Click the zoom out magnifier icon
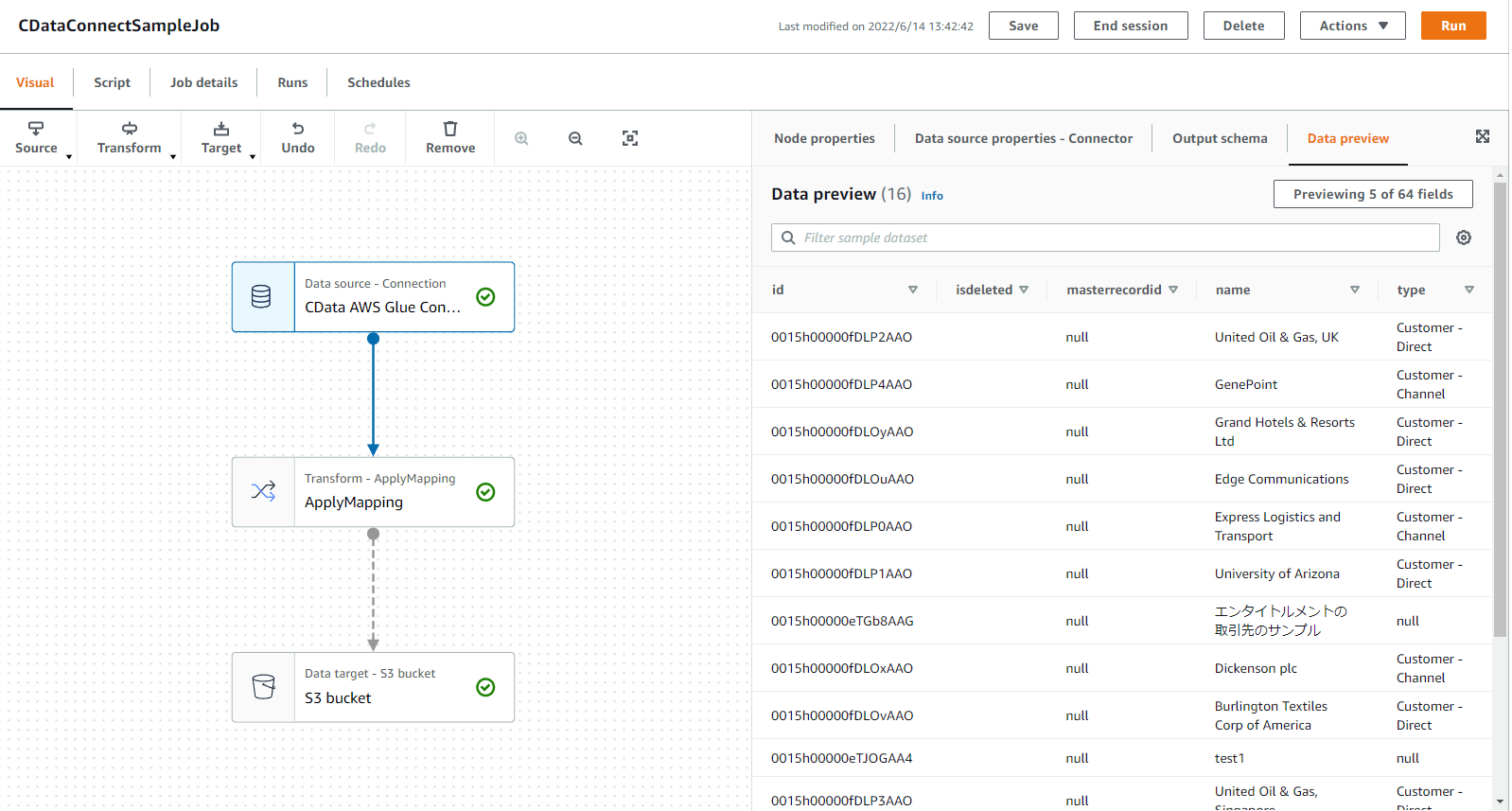 [x=575, y=138]
